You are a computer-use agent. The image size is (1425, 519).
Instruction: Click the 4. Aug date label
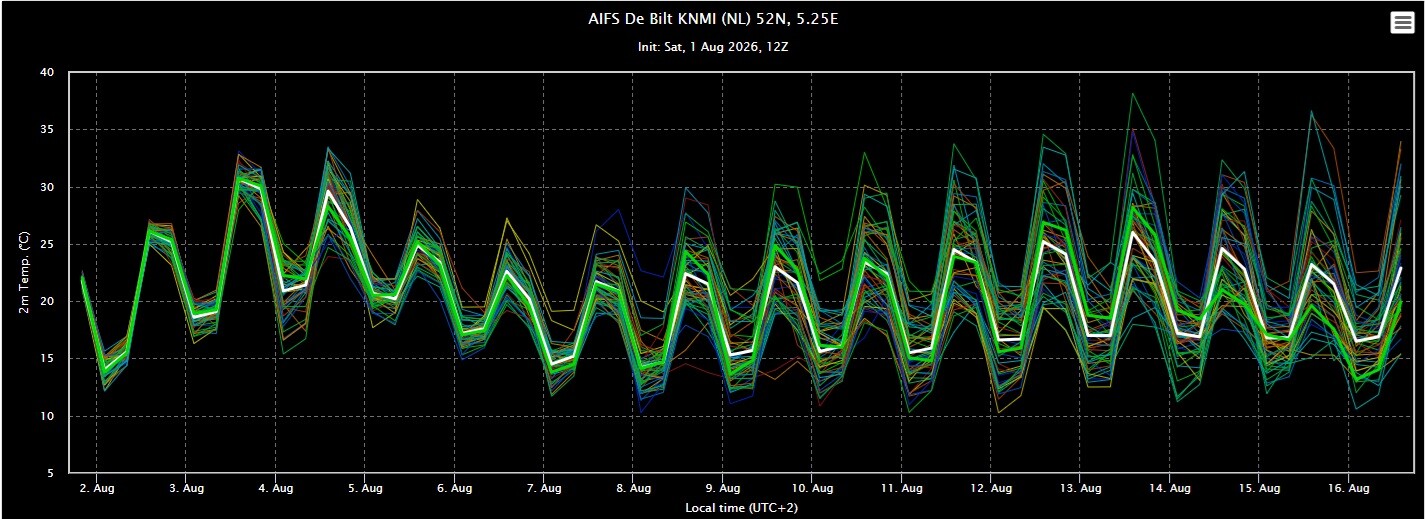(276, 488)
